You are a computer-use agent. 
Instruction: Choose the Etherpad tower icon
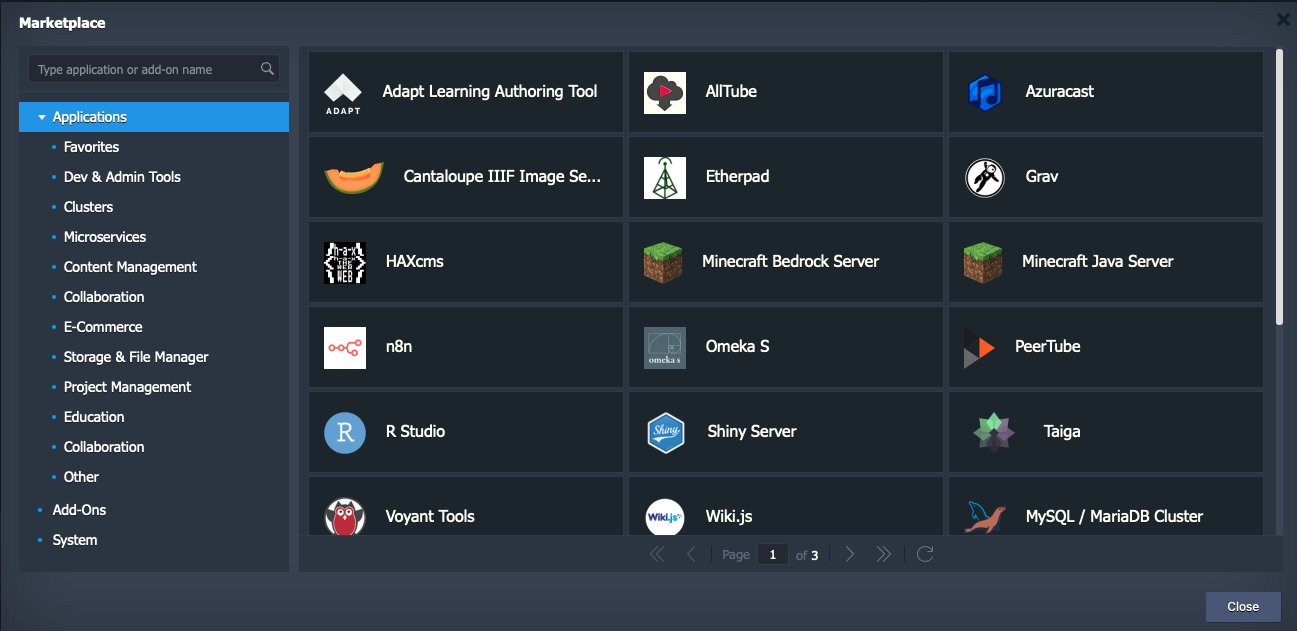665,177
